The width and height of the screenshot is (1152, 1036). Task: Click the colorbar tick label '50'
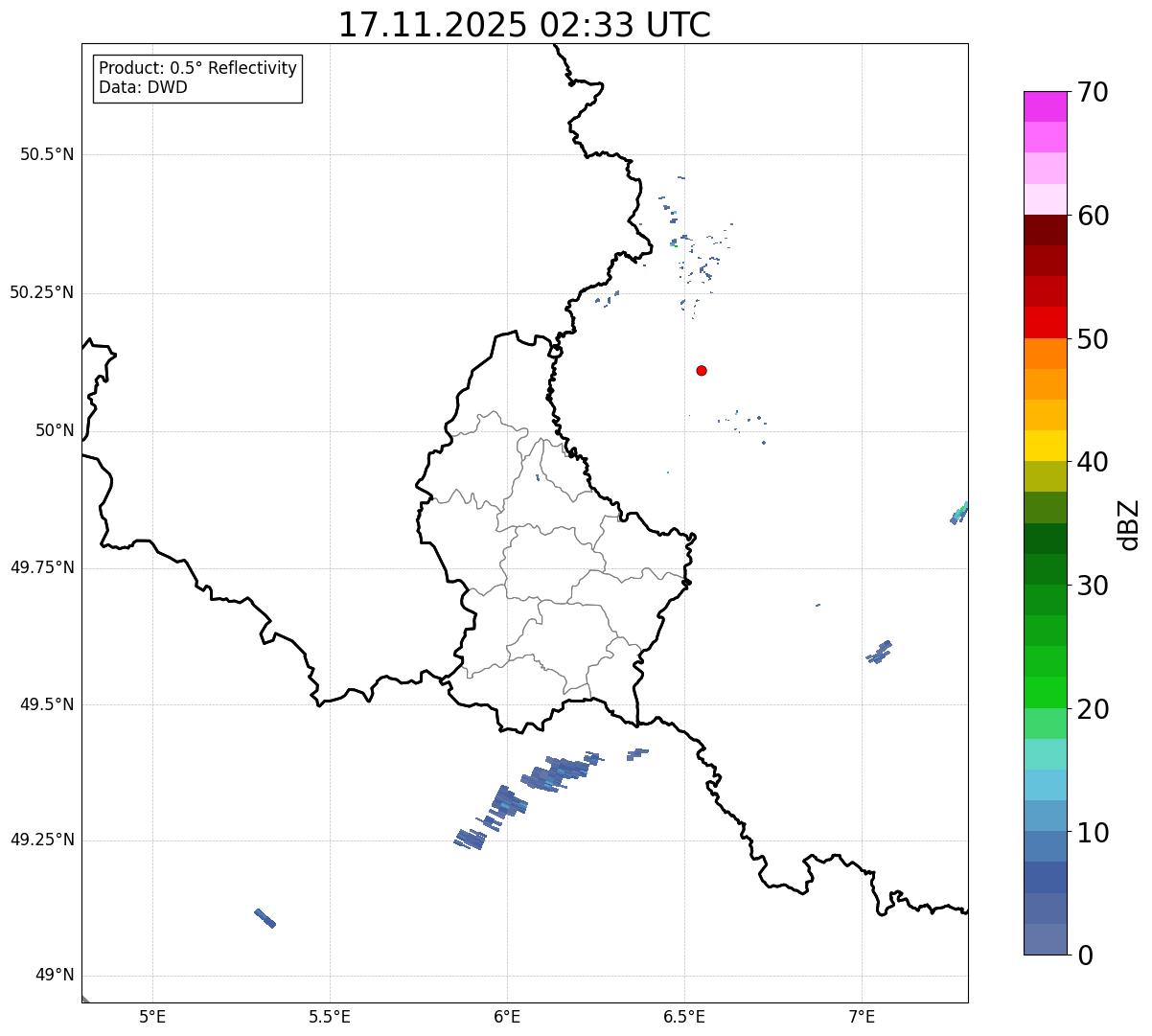1093,340
